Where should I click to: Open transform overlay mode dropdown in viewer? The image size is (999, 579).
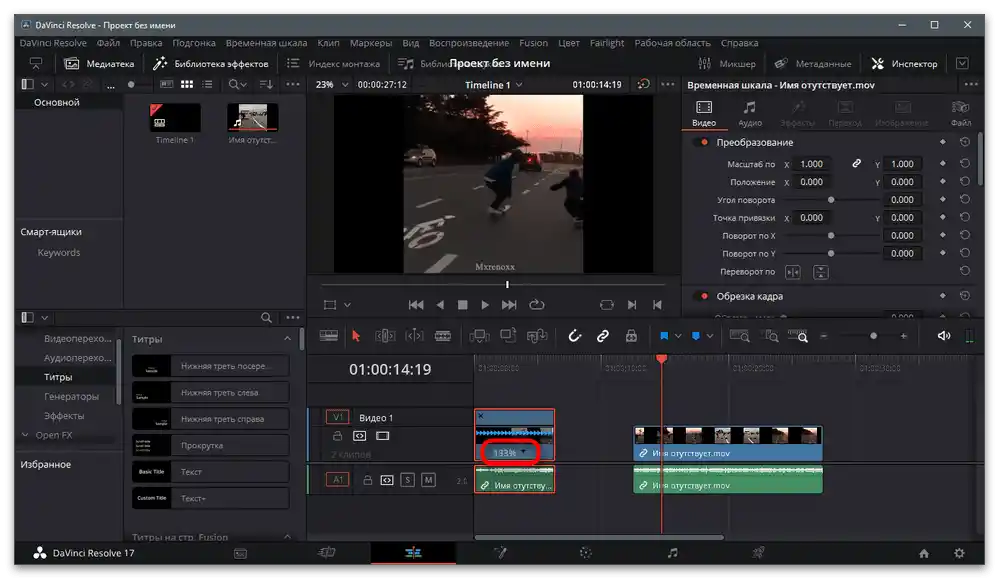(347, 305)
